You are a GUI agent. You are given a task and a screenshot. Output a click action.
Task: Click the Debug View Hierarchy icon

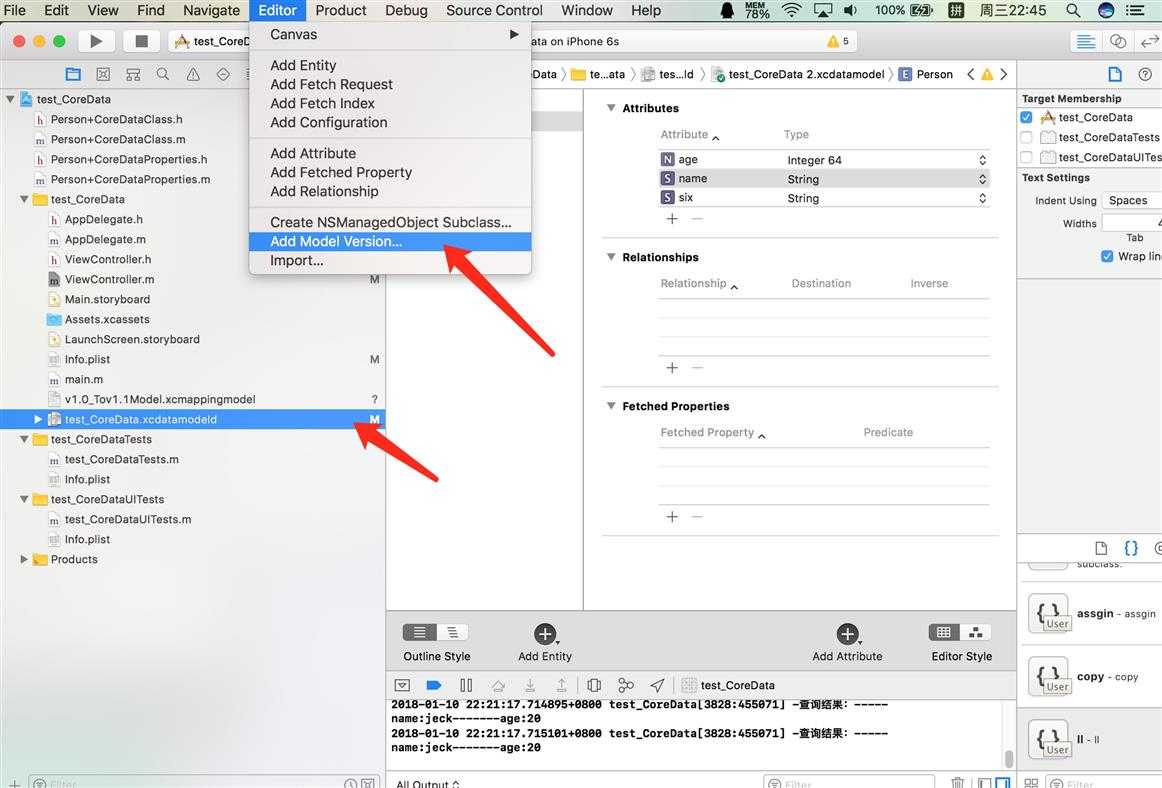[x=594, y=685]
